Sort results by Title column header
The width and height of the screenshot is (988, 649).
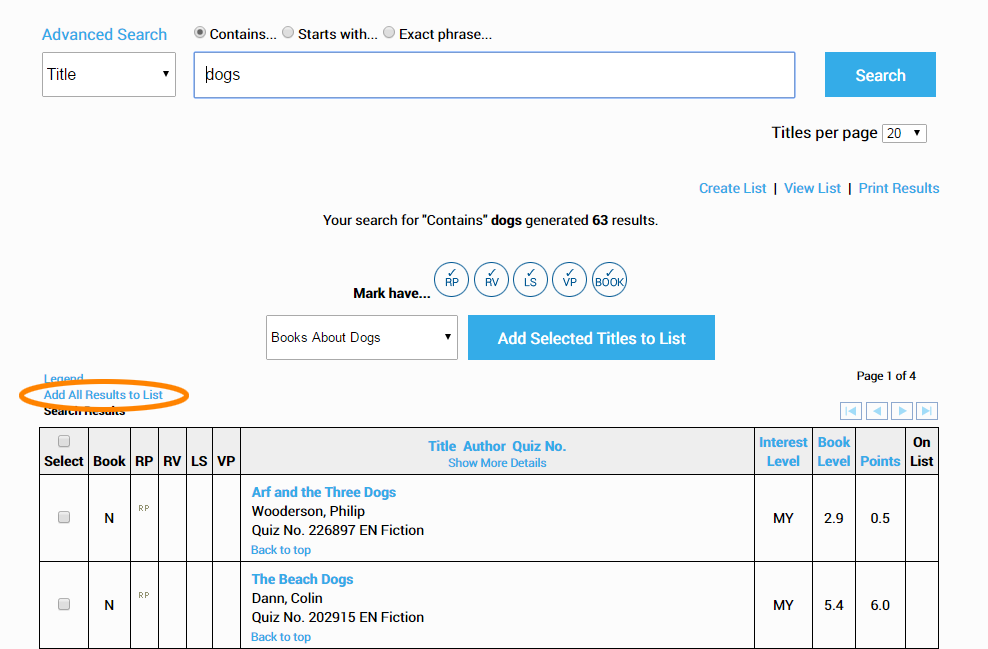tap(442, 446)
